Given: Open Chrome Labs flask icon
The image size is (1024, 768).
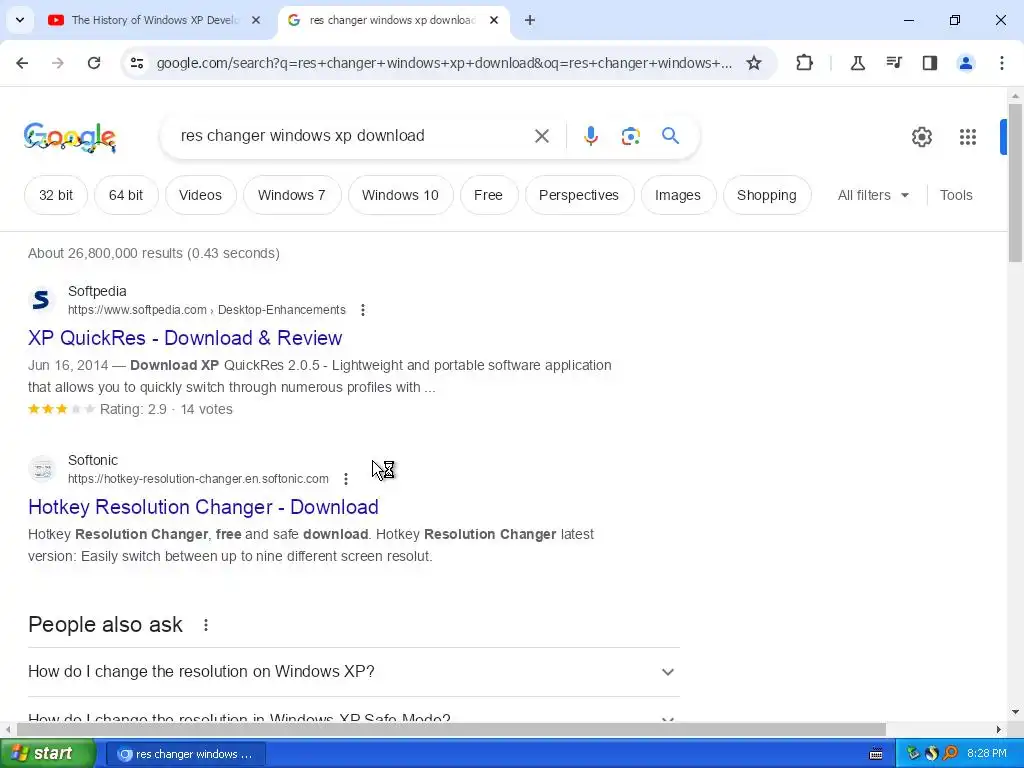Looking at the screenshot, I should tap(857, 63).
